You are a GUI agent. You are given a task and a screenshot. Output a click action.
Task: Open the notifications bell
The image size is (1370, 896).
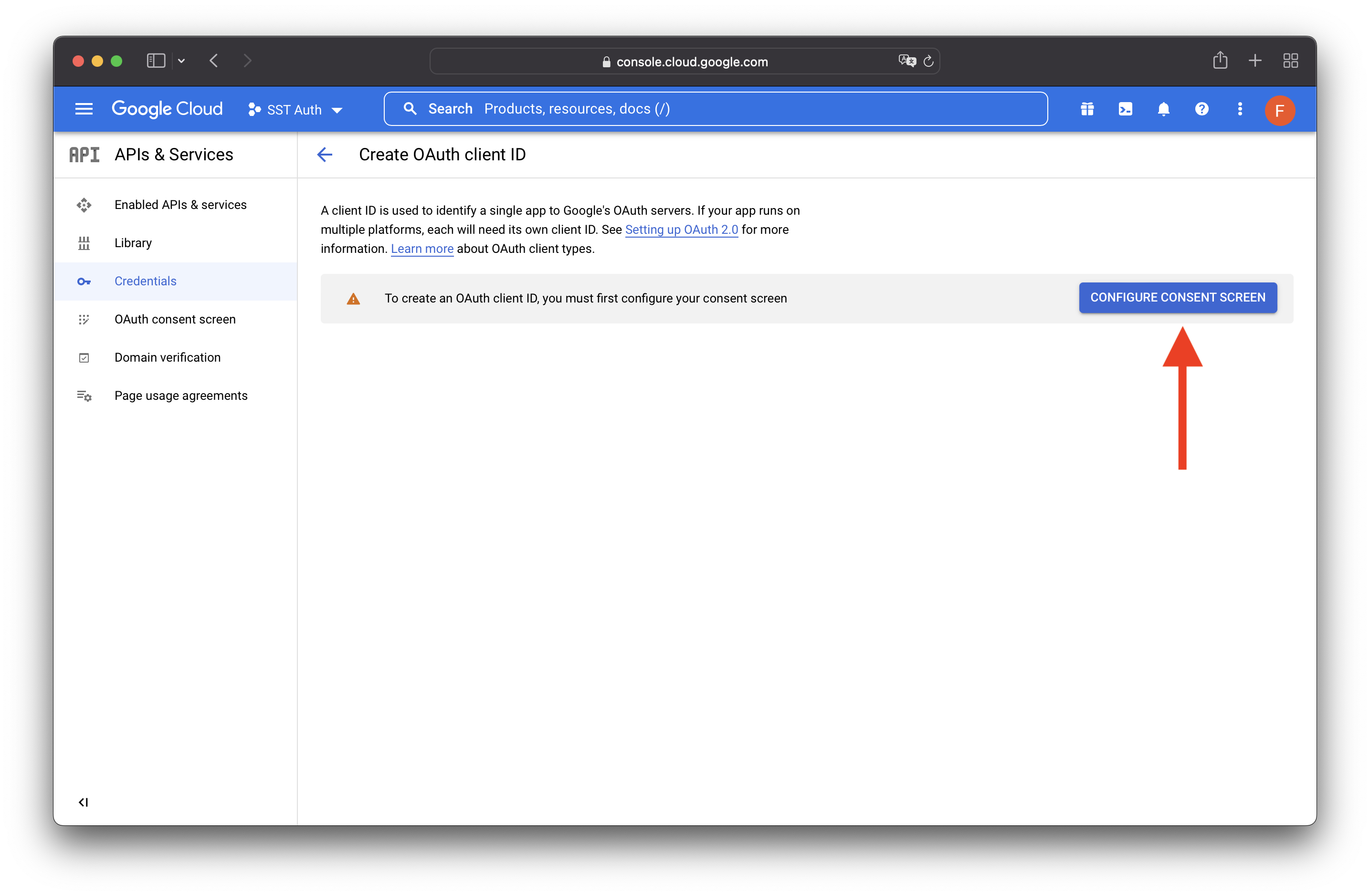pos(1163,109)
